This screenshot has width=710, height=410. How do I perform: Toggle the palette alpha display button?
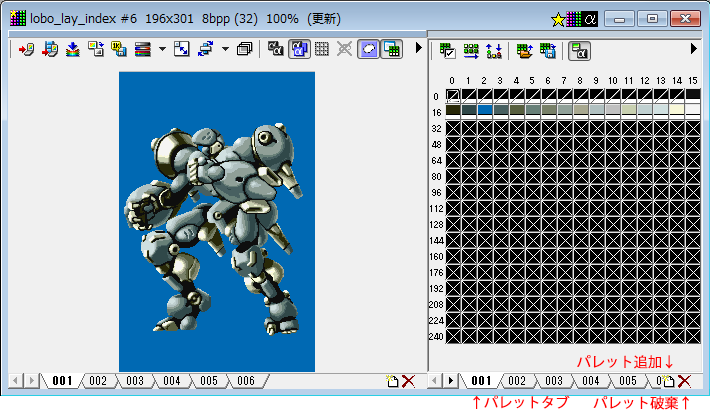pos(579,51)
